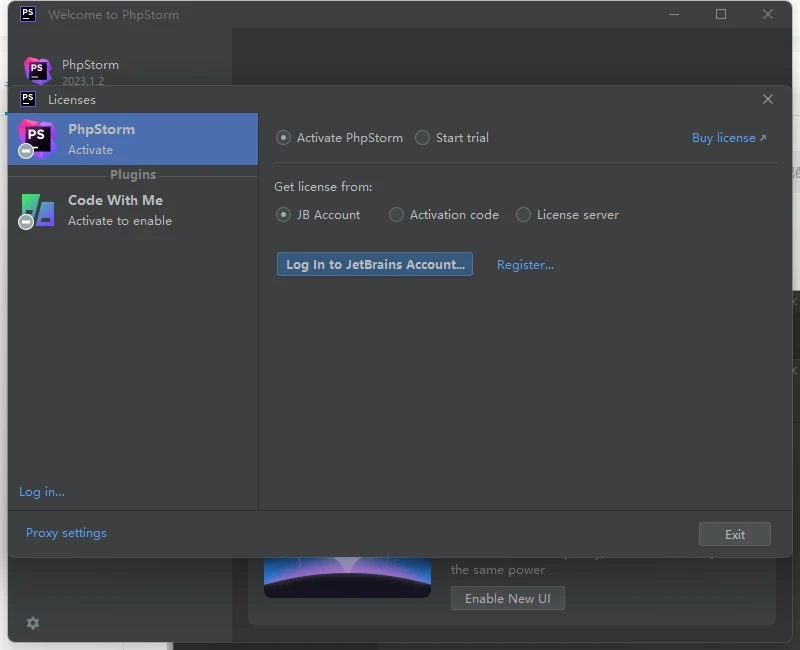This screenshot has height=650, width=800.
Task: Choose the Start trial option
Action: coord(423,138)
